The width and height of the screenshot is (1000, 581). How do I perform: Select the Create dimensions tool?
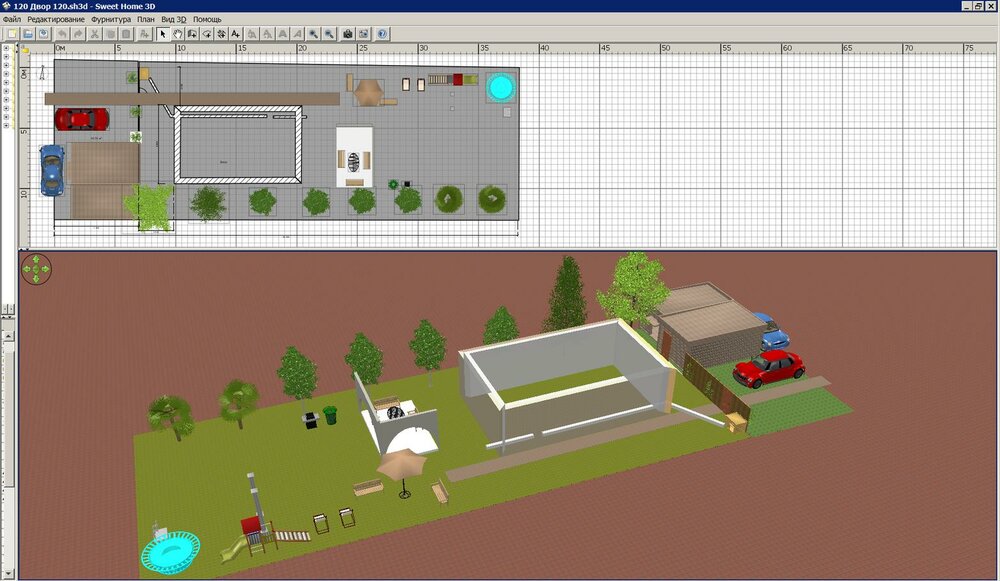[221, 34]
